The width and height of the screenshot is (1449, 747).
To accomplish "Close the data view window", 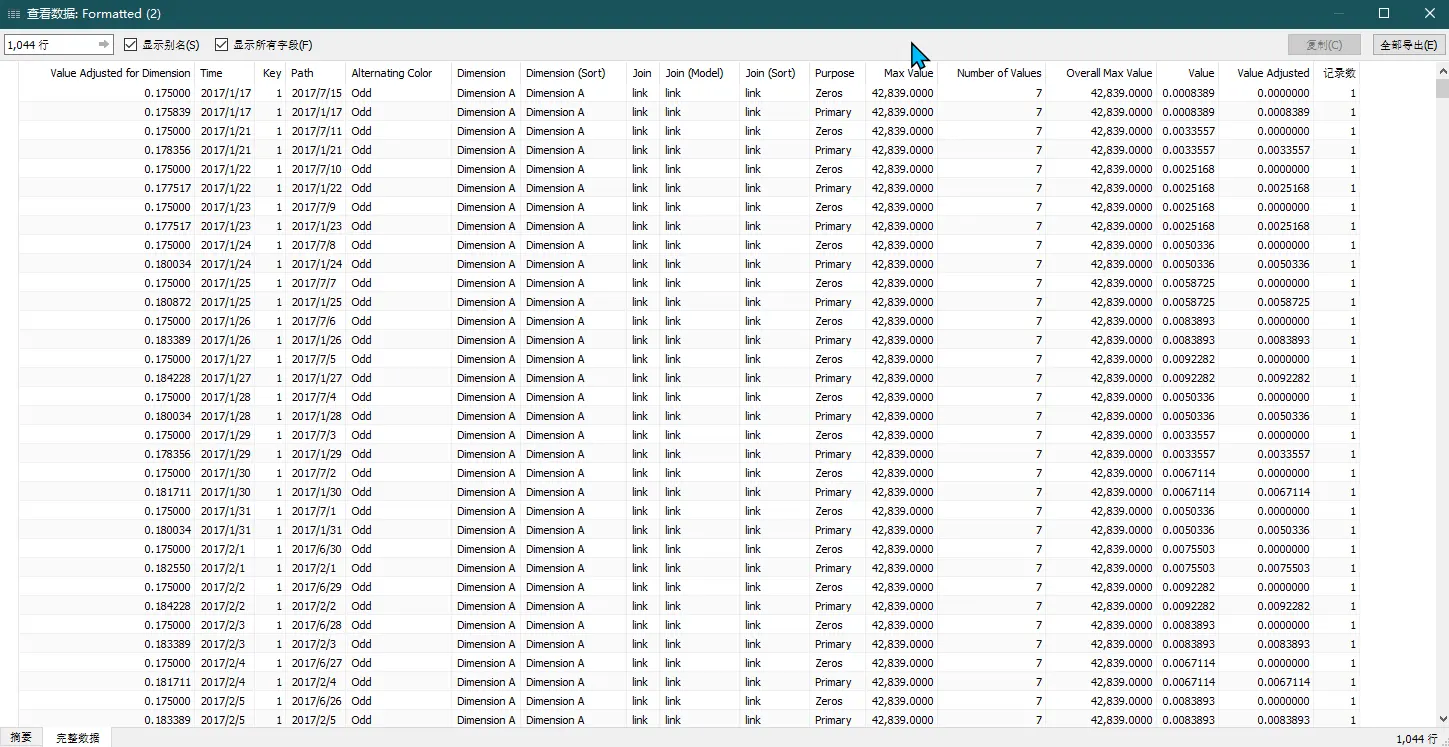I will click(x=1429, y=14).
